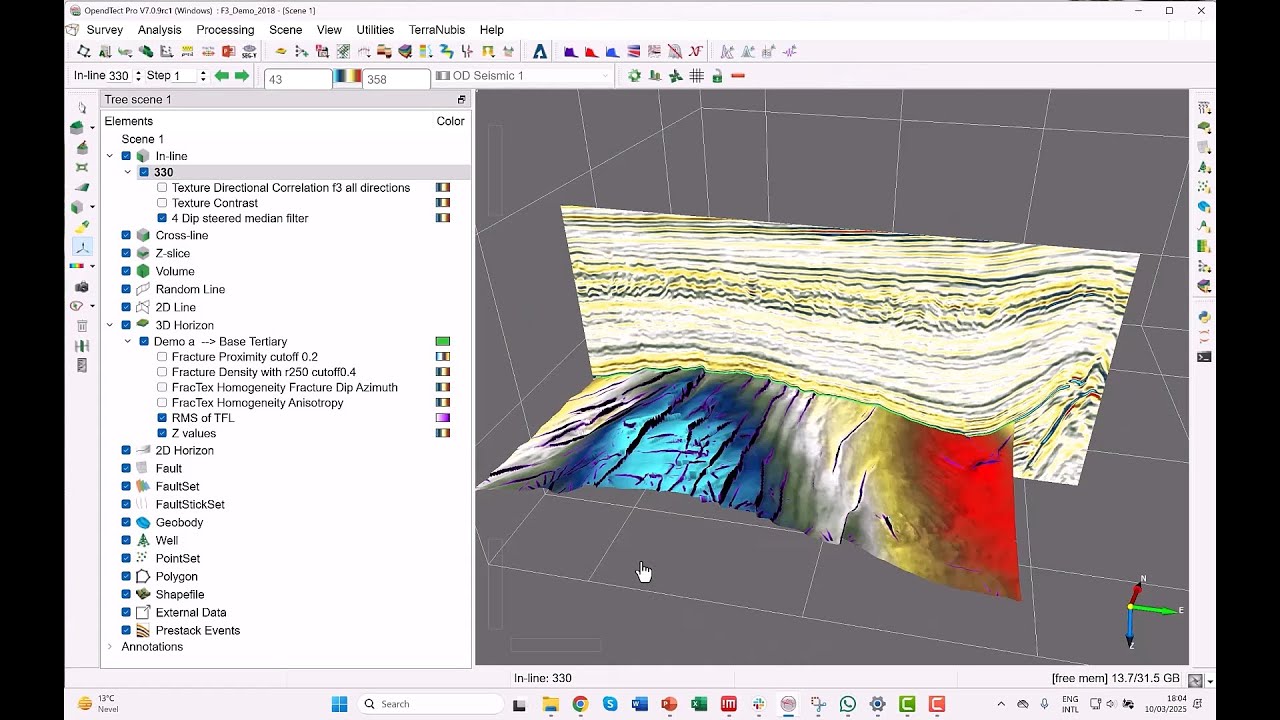Select the pointer interact mode icon
The height and width of the screenshot is (720, 1280).
82,108
